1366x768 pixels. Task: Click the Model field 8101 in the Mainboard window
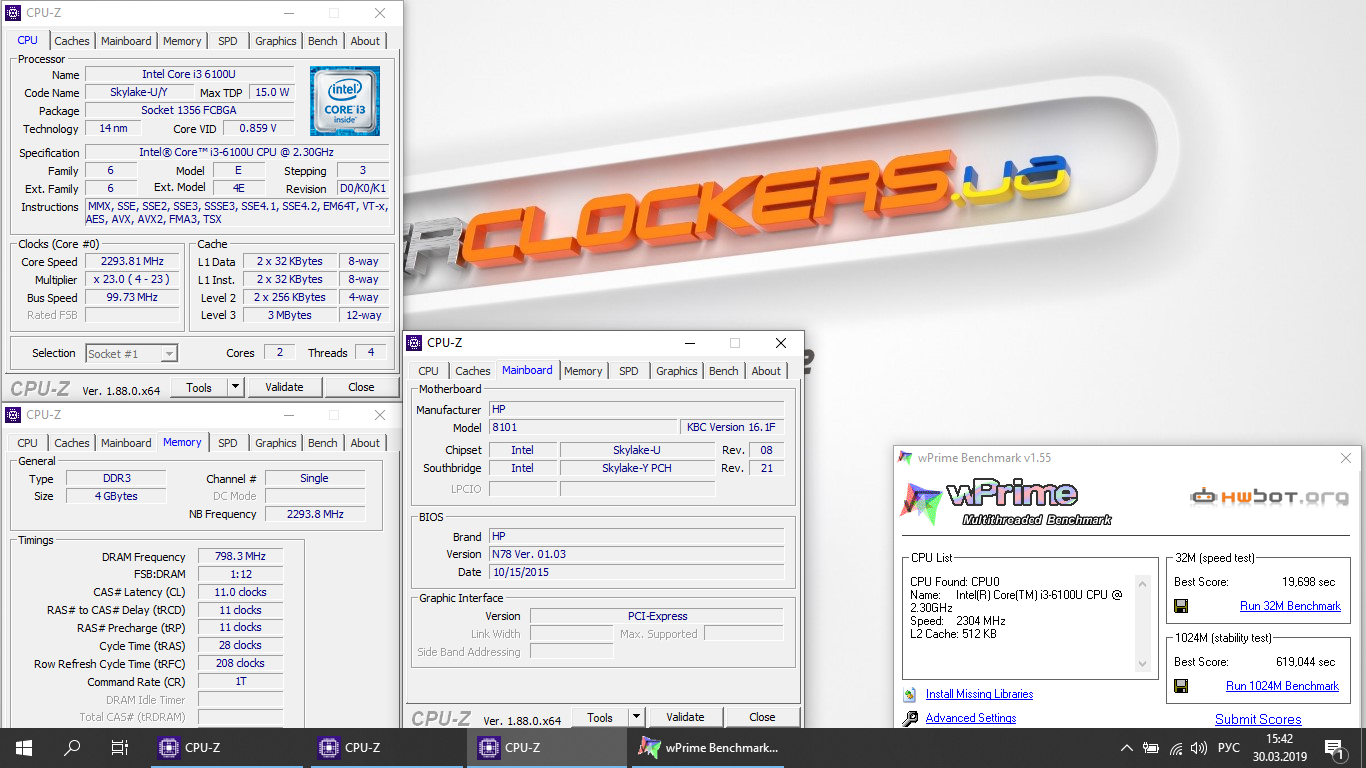[583, 428]
